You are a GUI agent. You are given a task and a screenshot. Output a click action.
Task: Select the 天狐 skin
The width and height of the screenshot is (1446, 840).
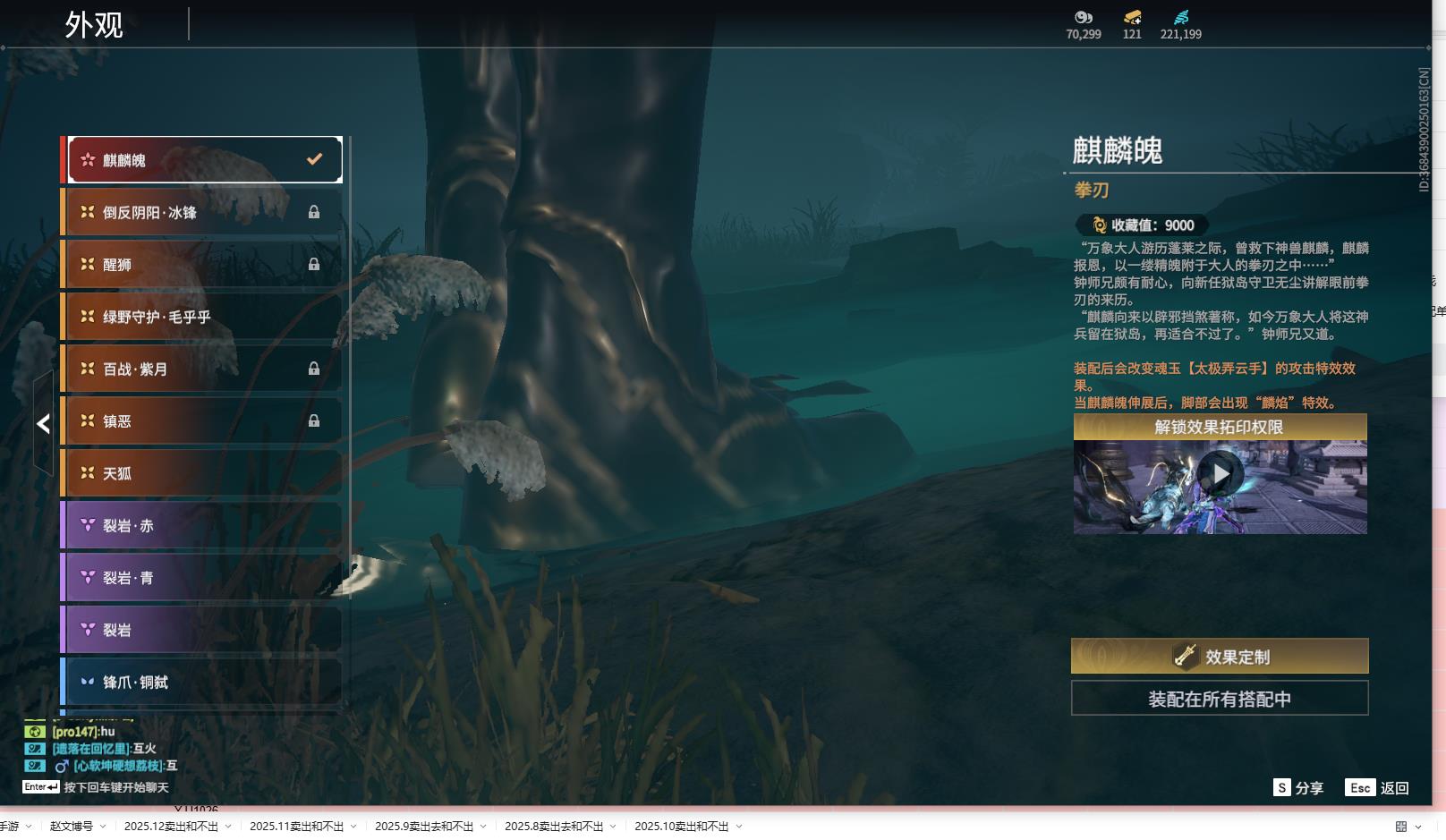click(x=201, y=473)
